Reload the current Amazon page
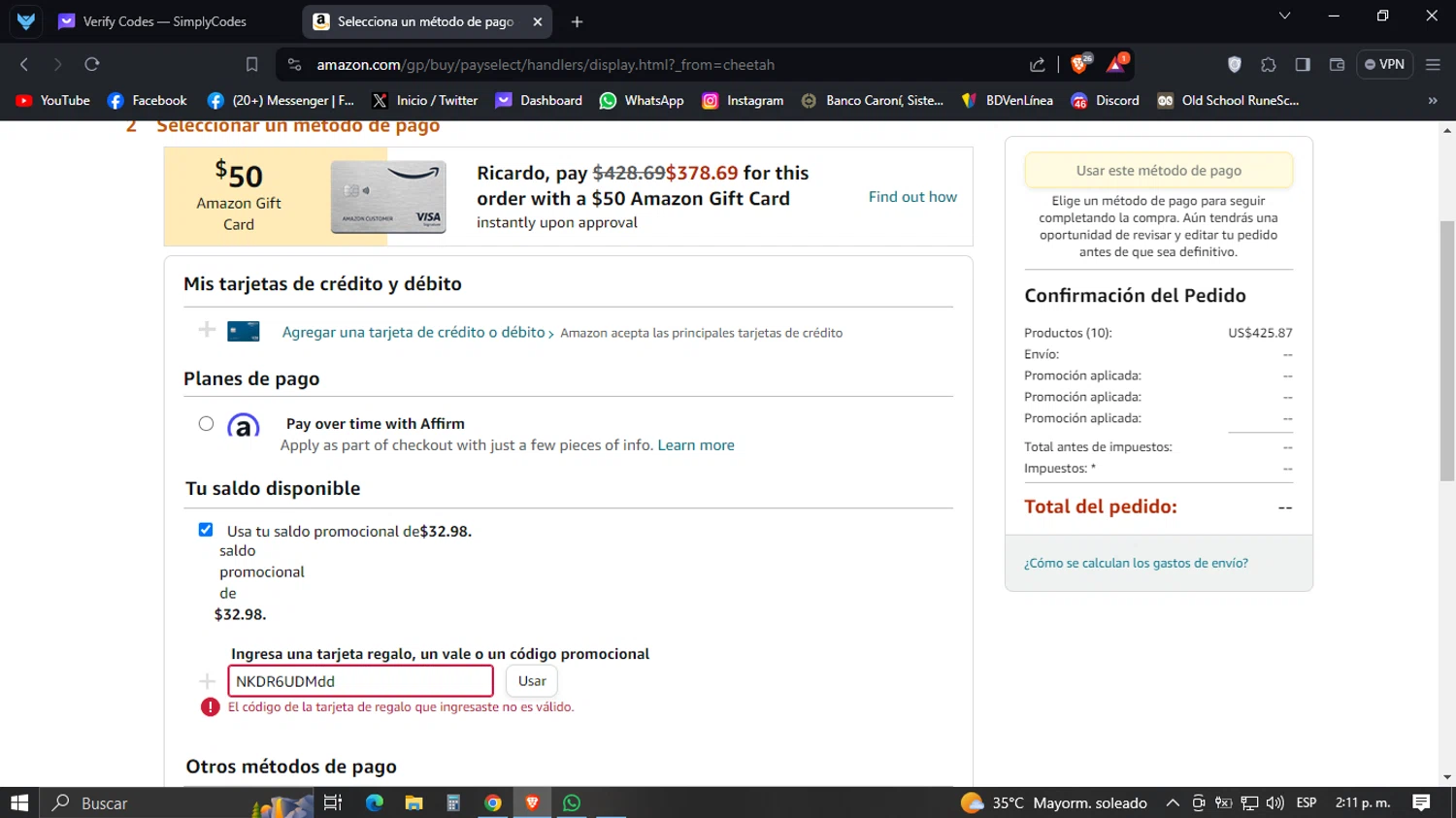 (x=92, y=64)
